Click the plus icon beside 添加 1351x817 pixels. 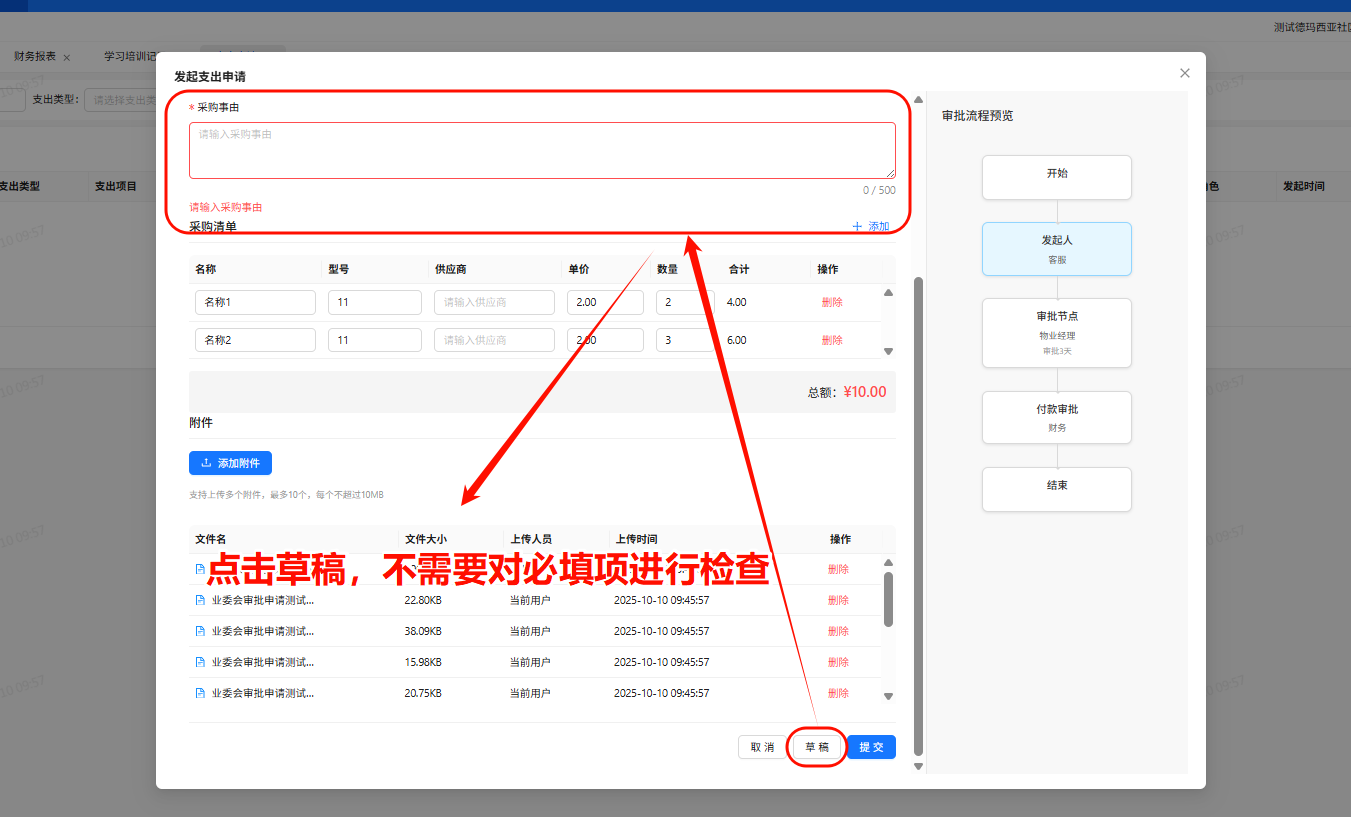click(857, 227)
